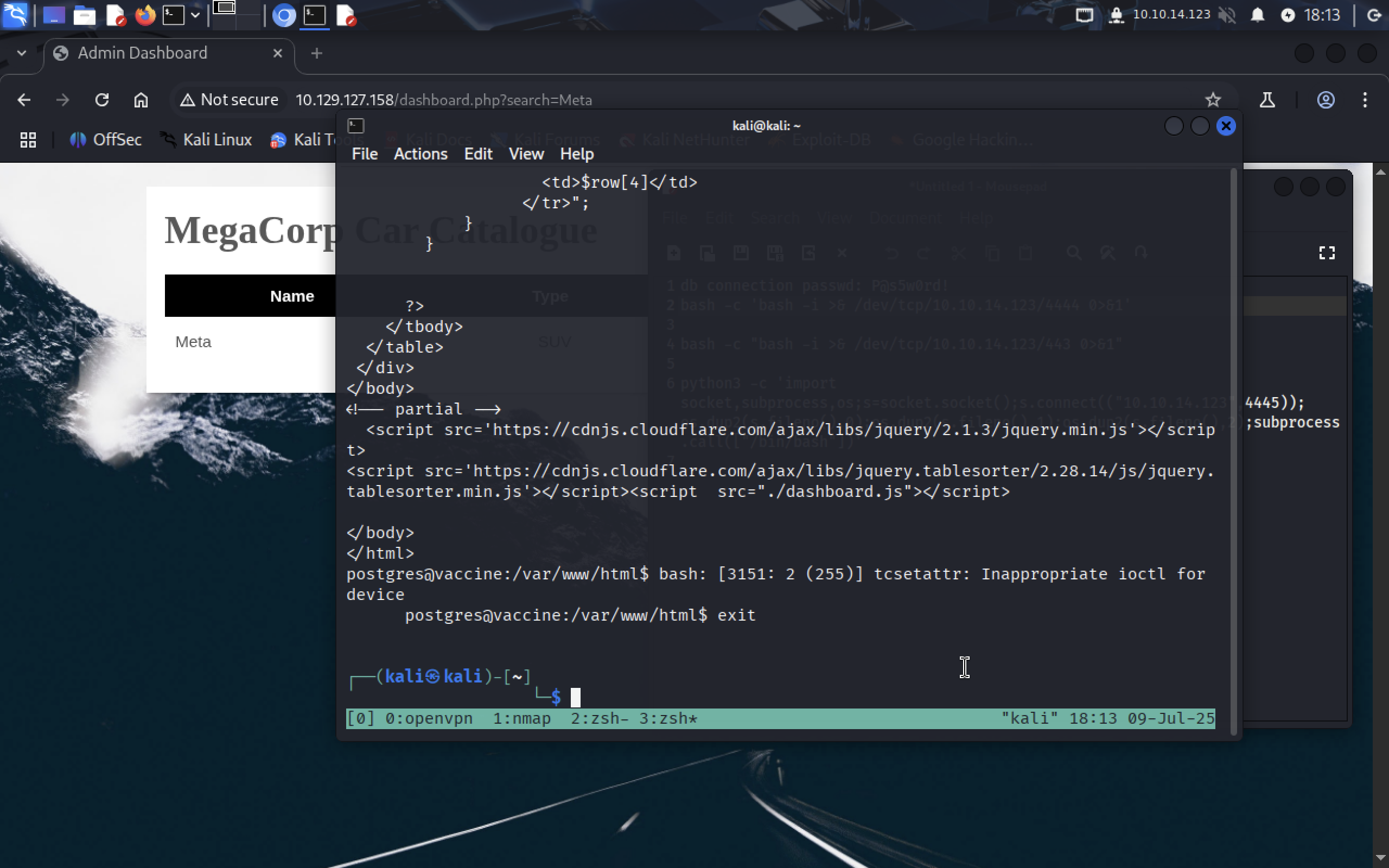
Task: Expand the terminal launcher dropdown arrow
Action: click(195, 15)
